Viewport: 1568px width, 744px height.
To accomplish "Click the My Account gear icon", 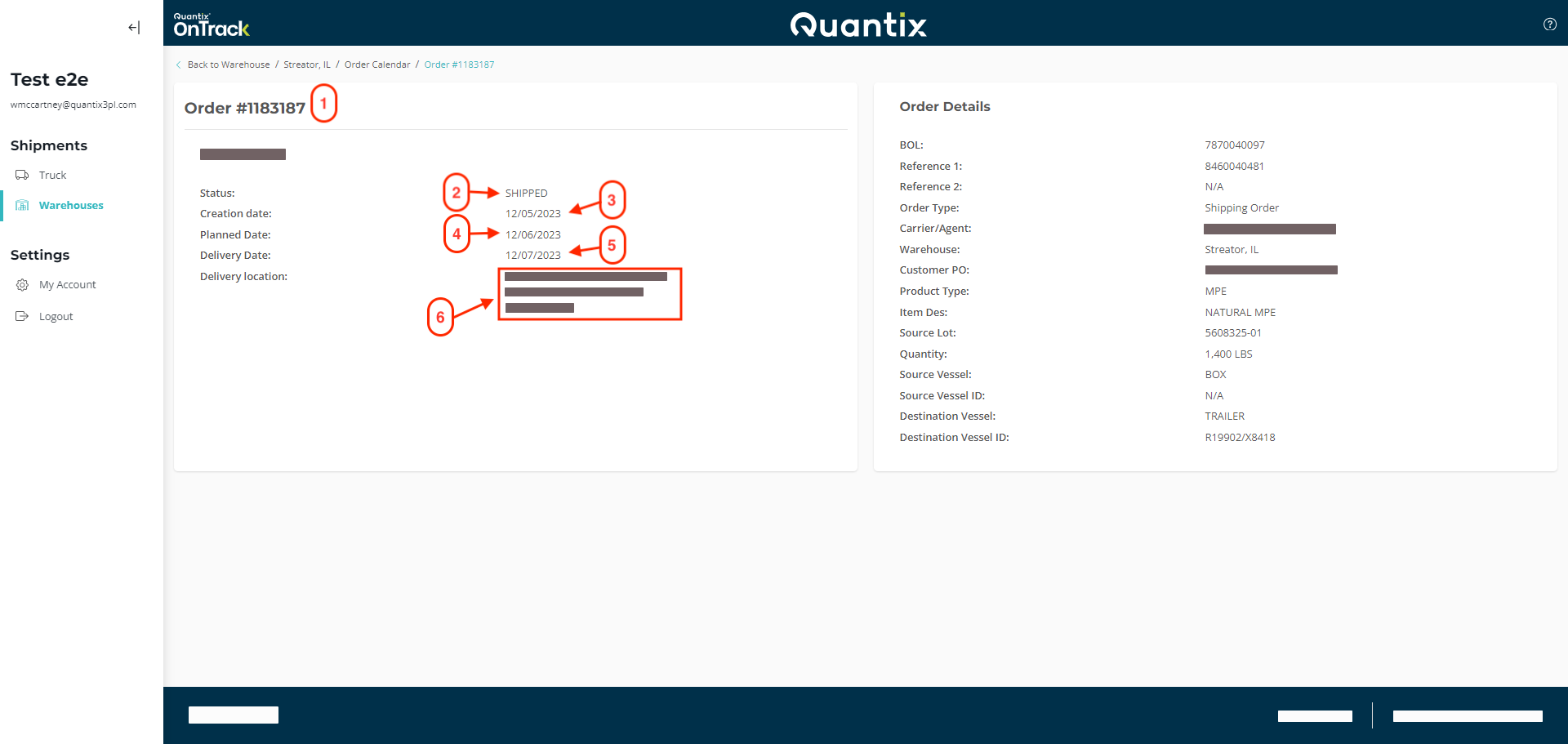I will pyautogui.click(x=22, y=285).
